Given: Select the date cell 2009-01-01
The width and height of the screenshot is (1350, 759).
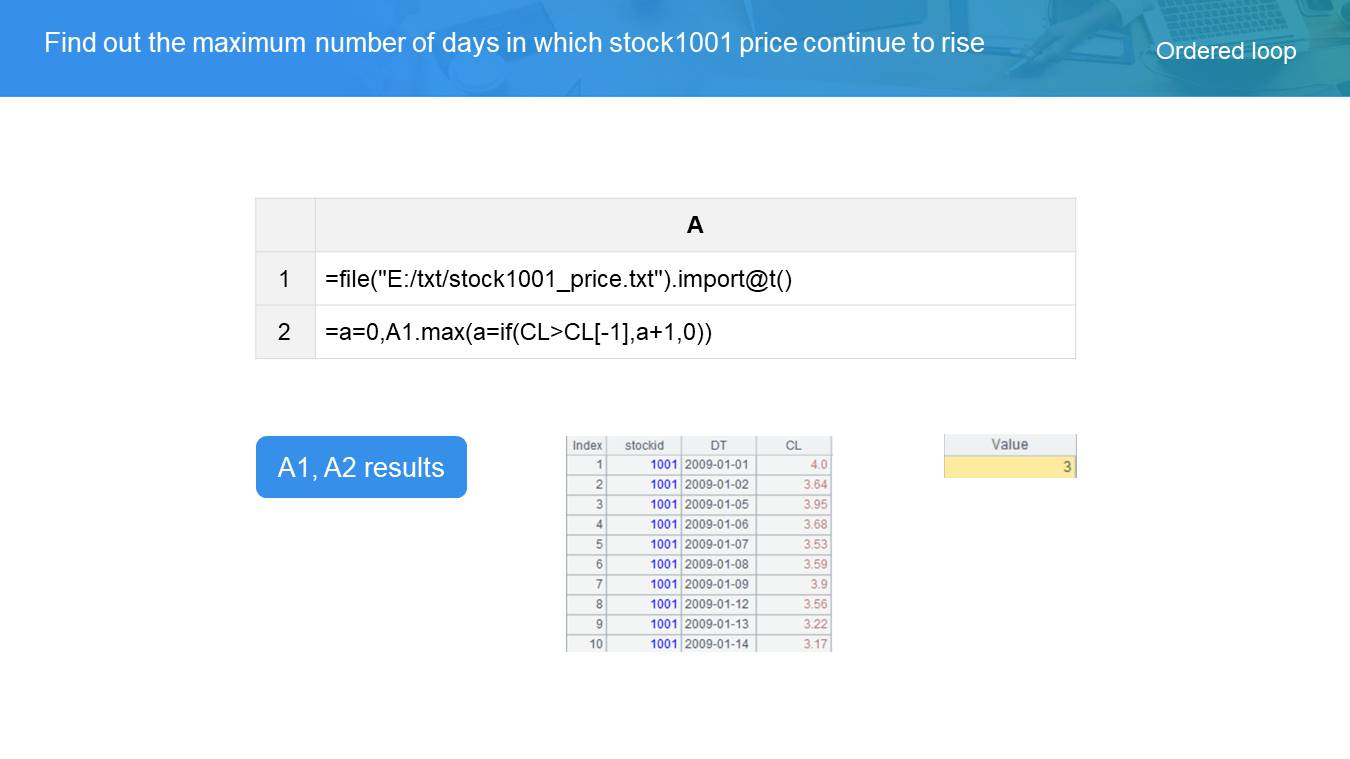Looking at the screenshot, I should (x=717, y=465).
